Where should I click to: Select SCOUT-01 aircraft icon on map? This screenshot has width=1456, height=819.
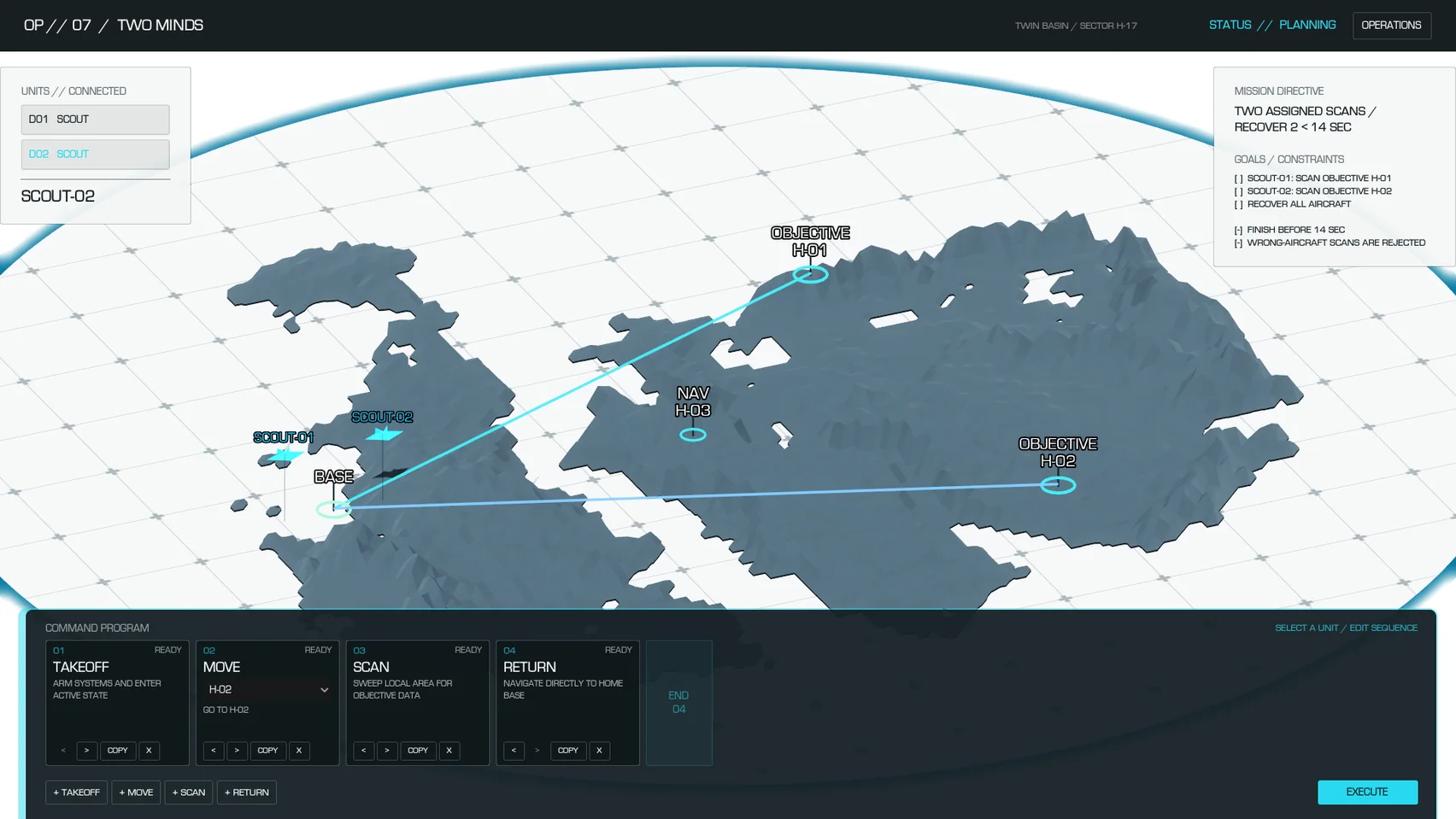pyautogui.click(x=285, y=455)
